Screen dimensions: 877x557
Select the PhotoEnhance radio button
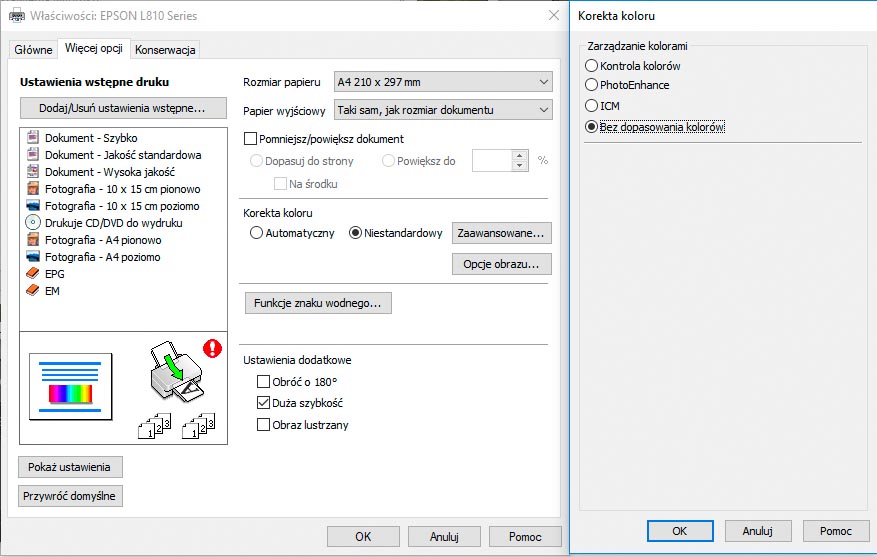(591, 84)
